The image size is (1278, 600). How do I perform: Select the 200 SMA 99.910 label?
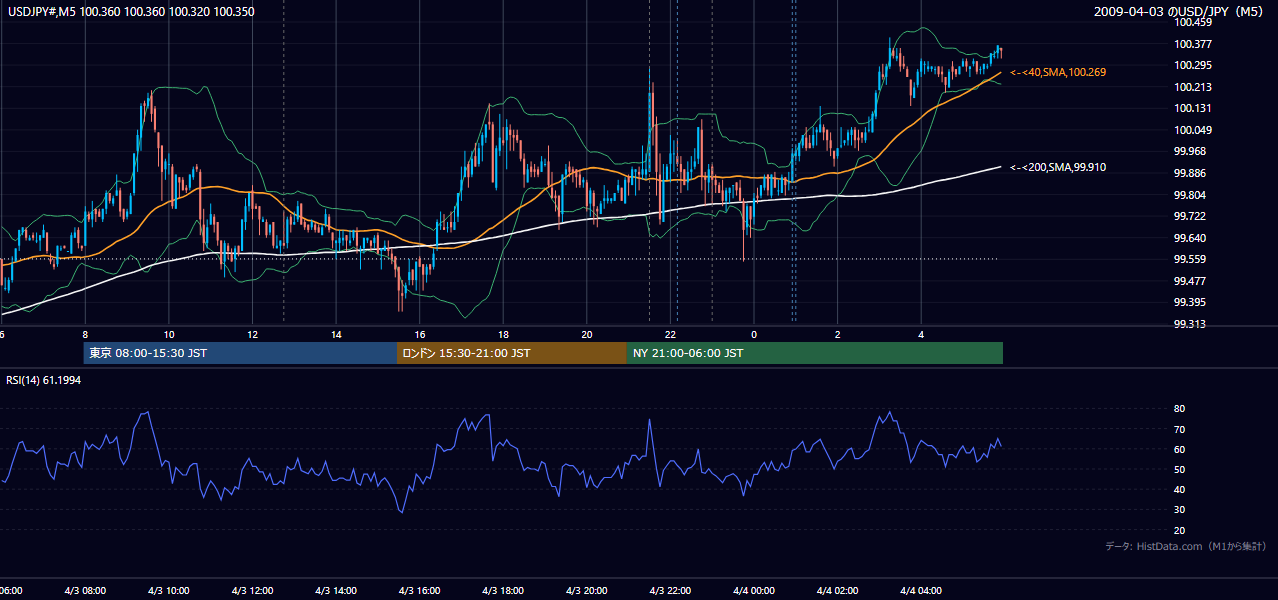point(1058,168)
